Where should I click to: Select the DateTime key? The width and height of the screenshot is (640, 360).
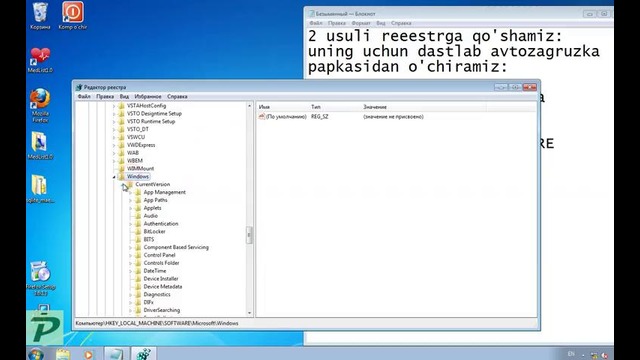point(155,271)
